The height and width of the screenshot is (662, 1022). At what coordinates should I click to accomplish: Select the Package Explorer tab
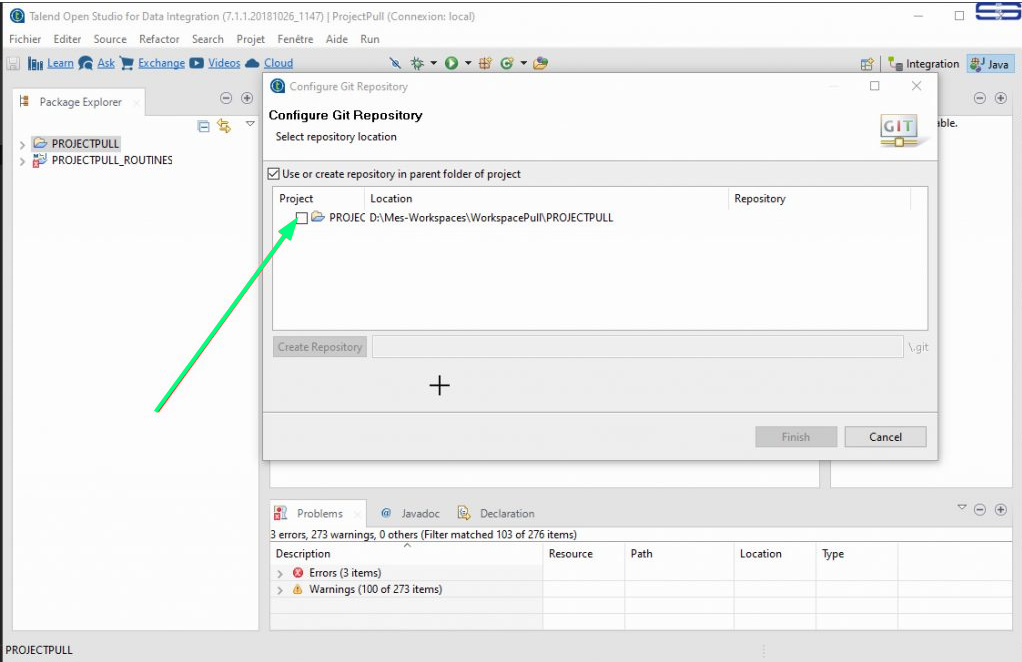coord(80,102)
